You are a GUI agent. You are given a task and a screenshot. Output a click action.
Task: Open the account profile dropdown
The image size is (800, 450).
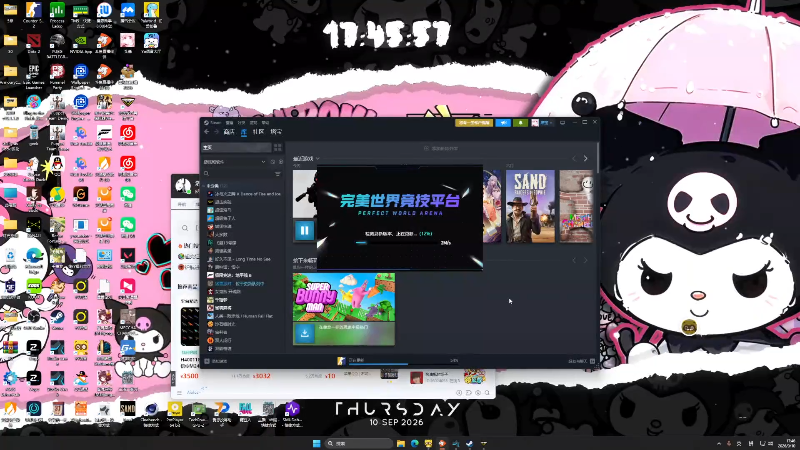[542, 123]
